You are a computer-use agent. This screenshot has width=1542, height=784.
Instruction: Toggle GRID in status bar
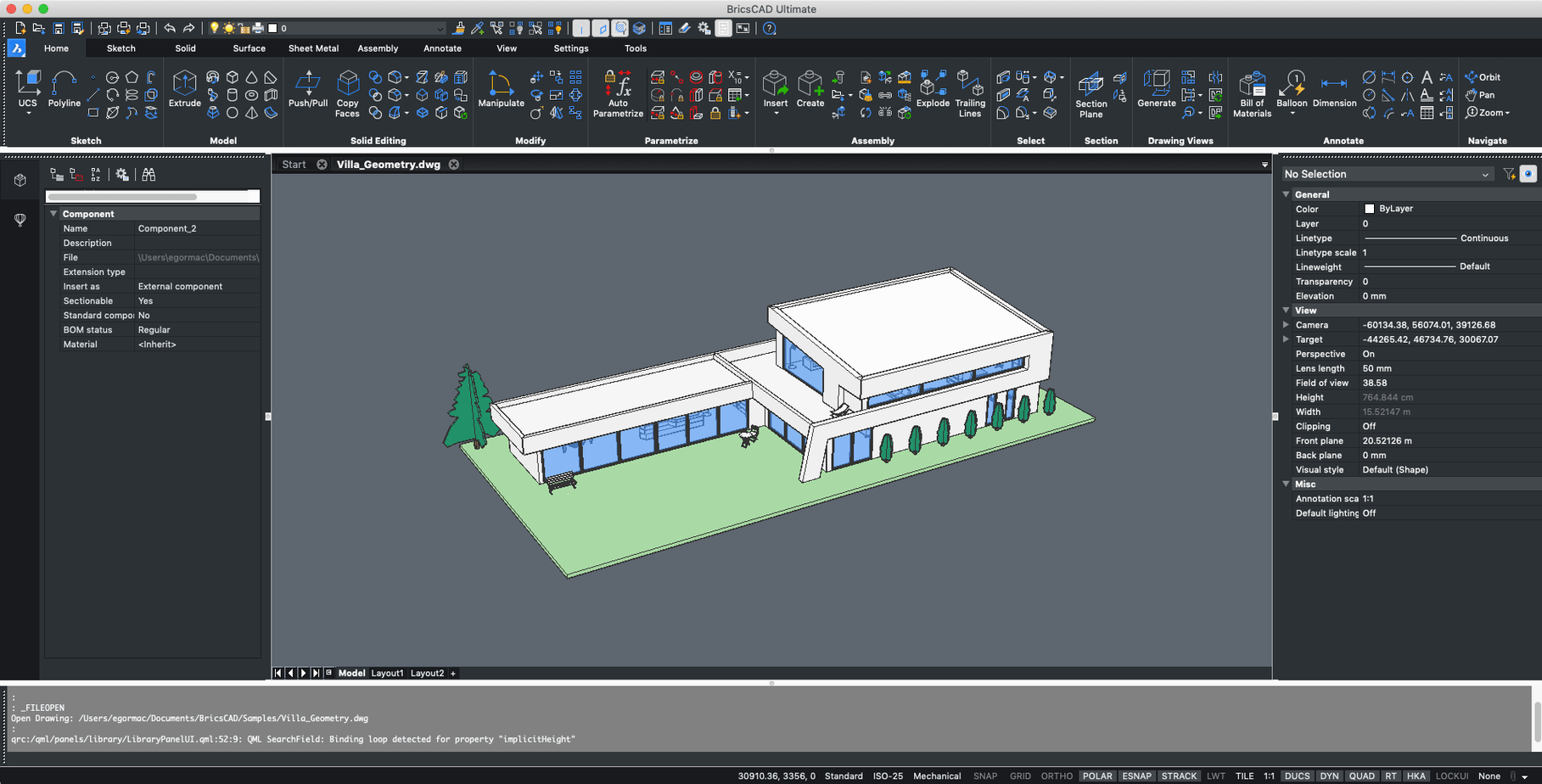(1020, 776)
